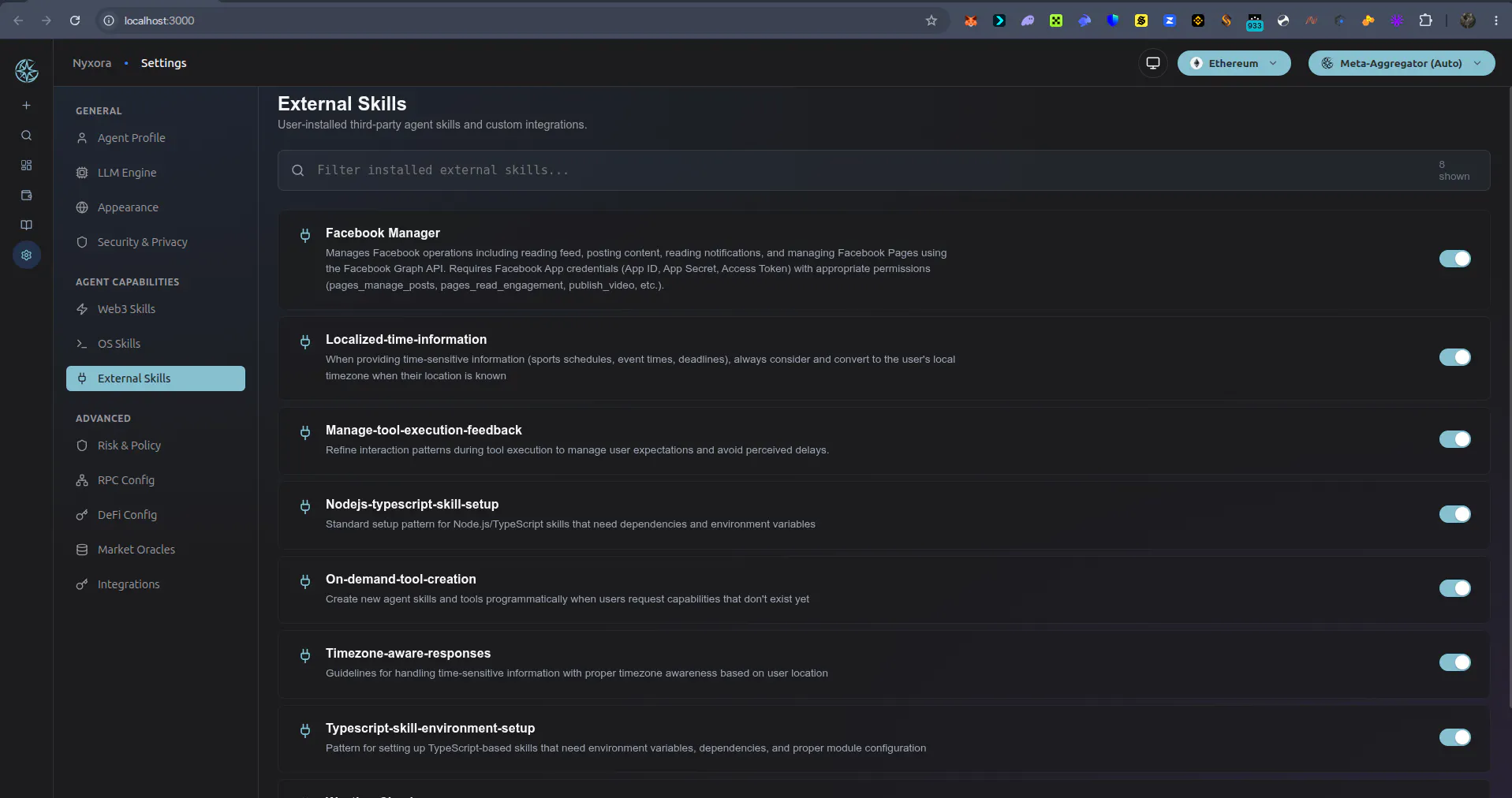Click the Facebook Manager skill title
Screen dimensions: 1512x798
[383, 233]
